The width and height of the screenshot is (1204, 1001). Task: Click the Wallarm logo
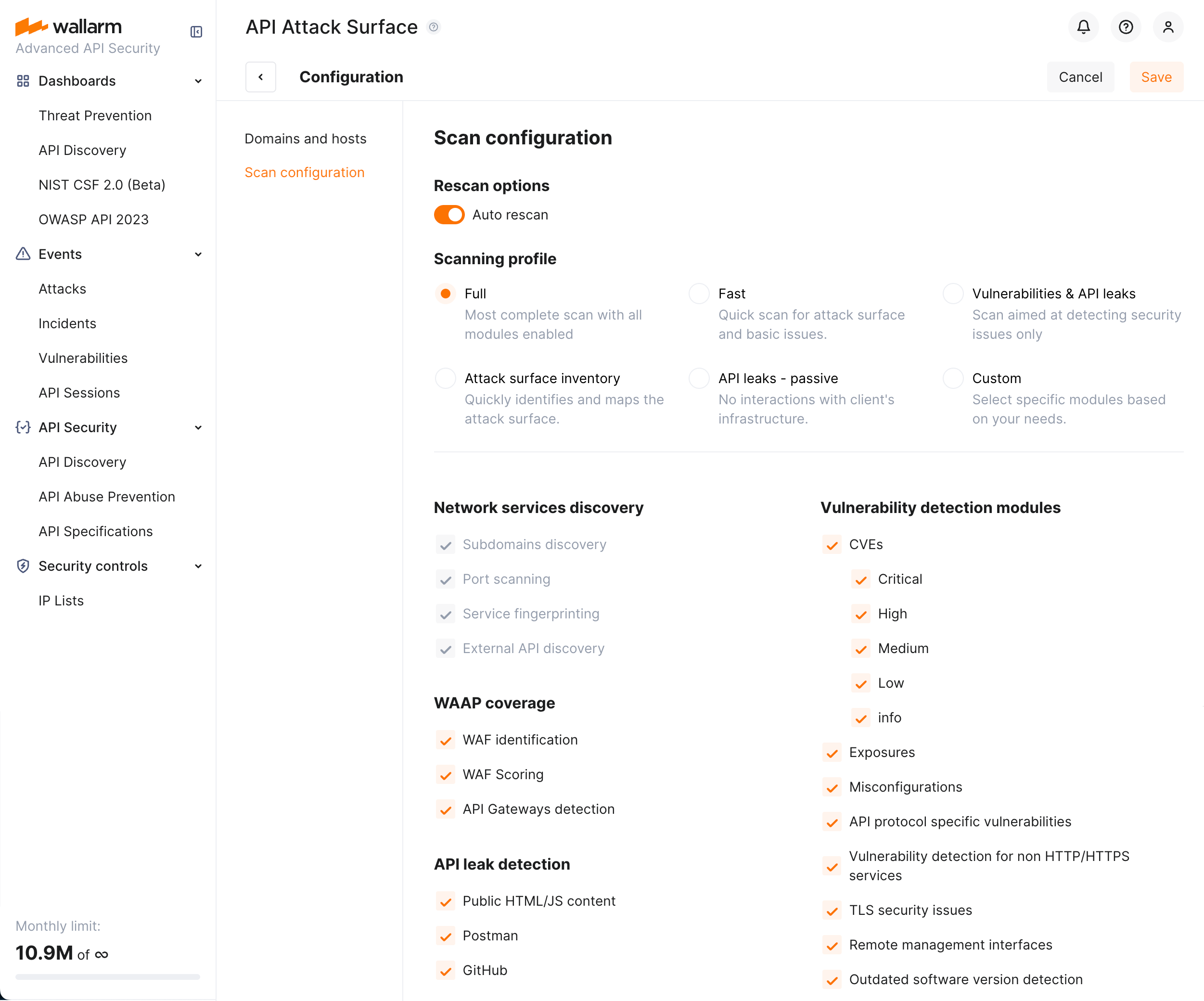[69, 26]
